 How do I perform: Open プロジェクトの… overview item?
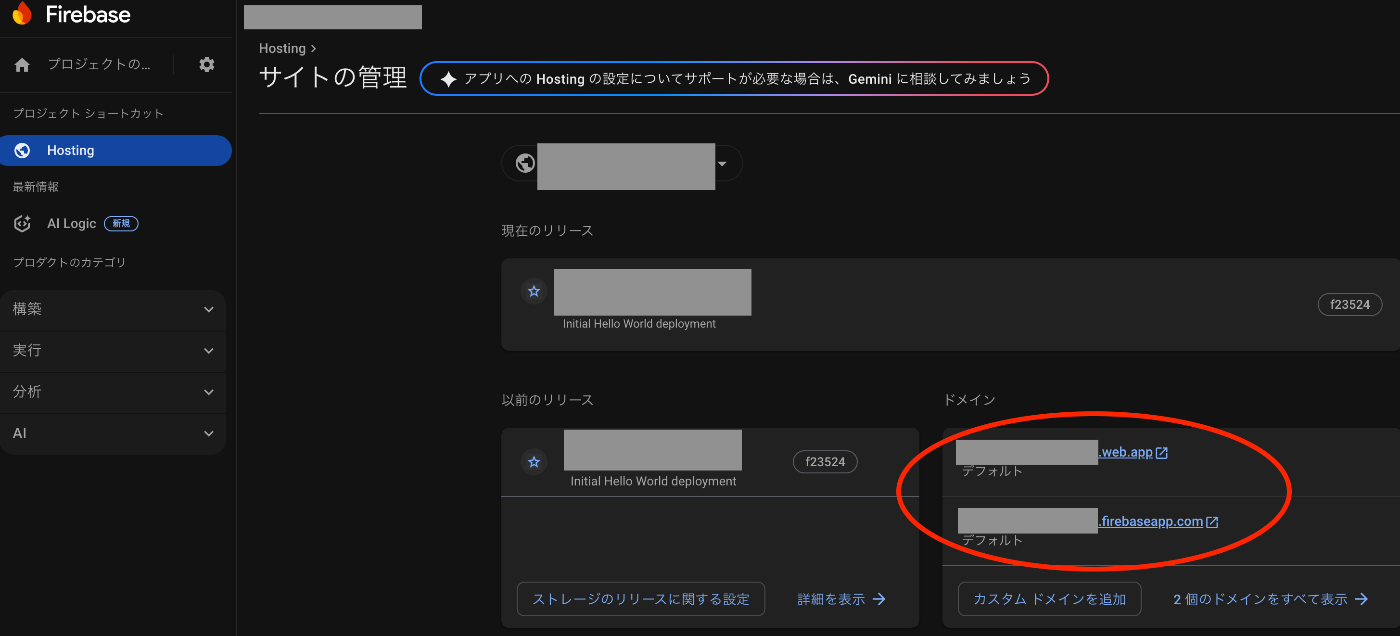click(x=99, y=64)
